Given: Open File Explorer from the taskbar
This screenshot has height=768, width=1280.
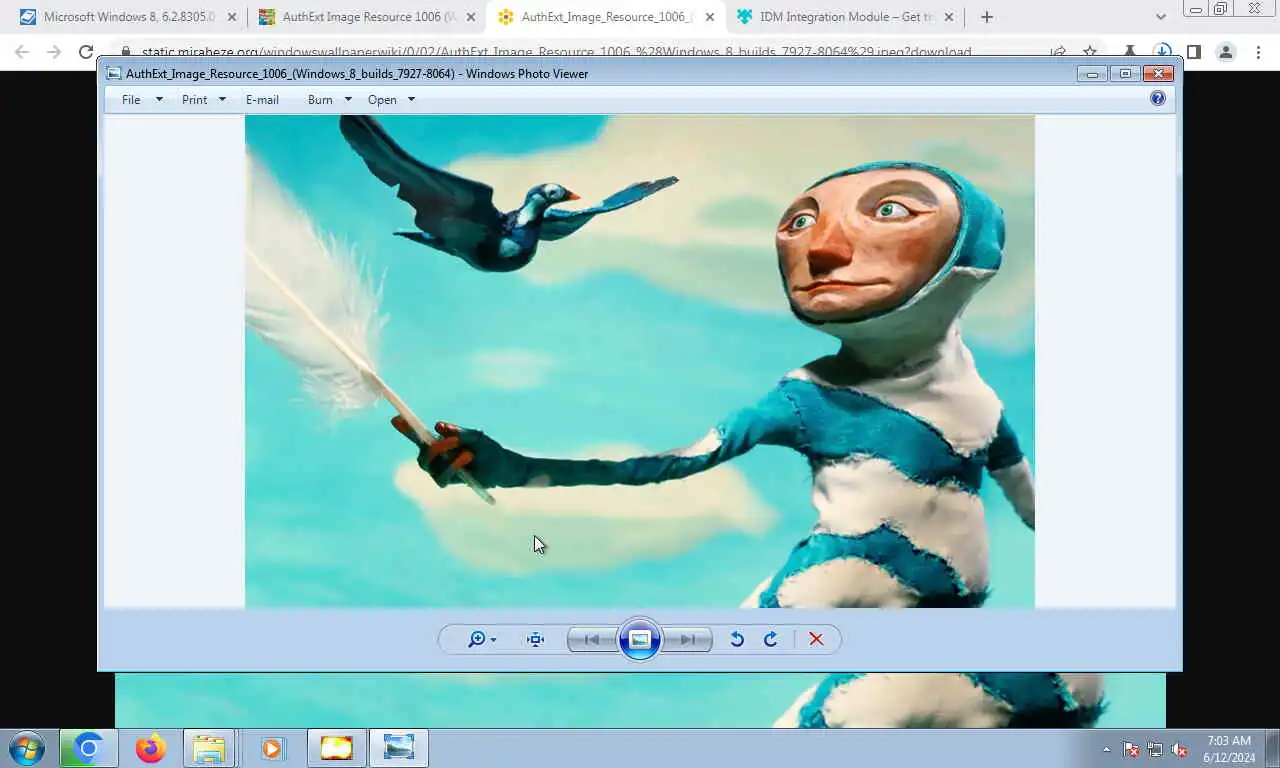Looking at the screenshot, I should (x=209, y=748).
